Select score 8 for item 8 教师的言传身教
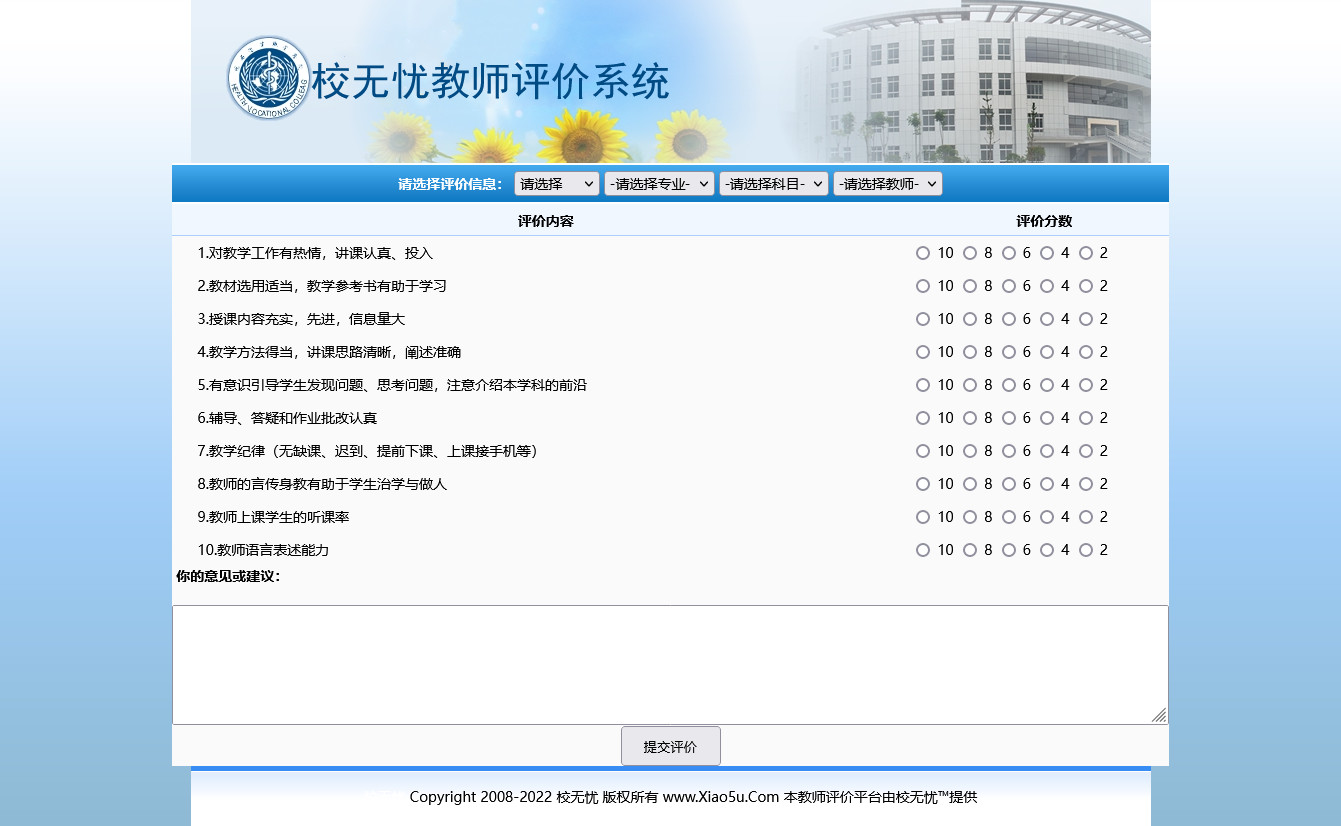The image size is (1341, 826). point(970,484)
